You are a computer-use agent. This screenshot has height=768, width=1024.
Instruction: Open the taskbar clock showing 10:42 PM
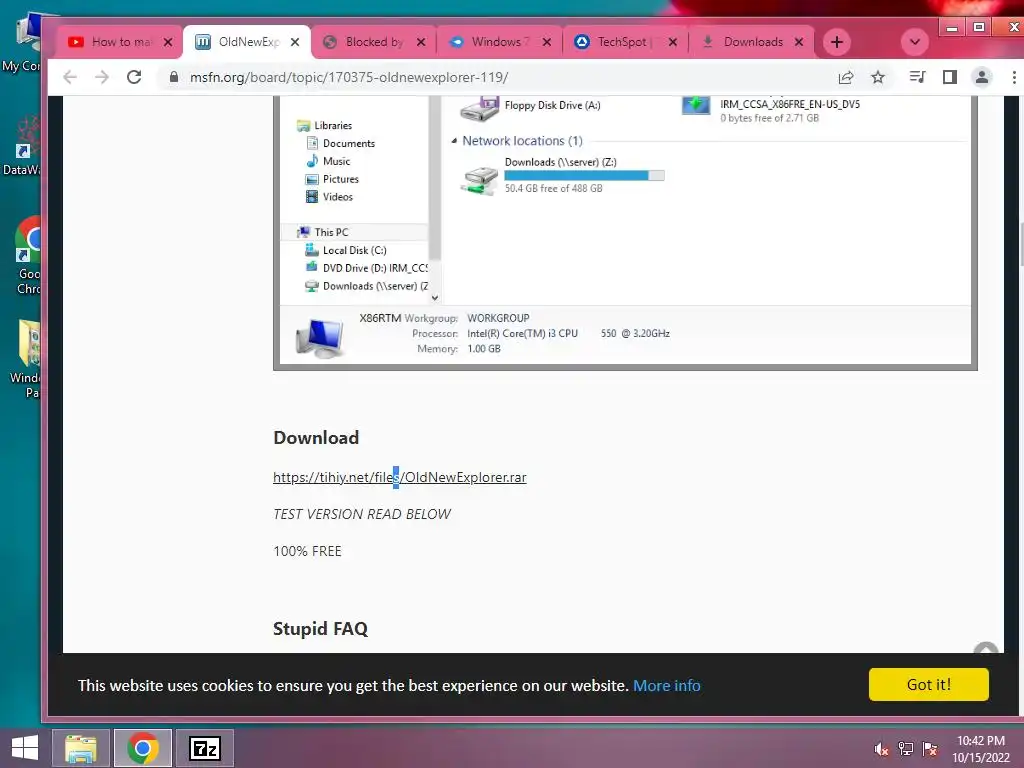(x=981, y=749)
